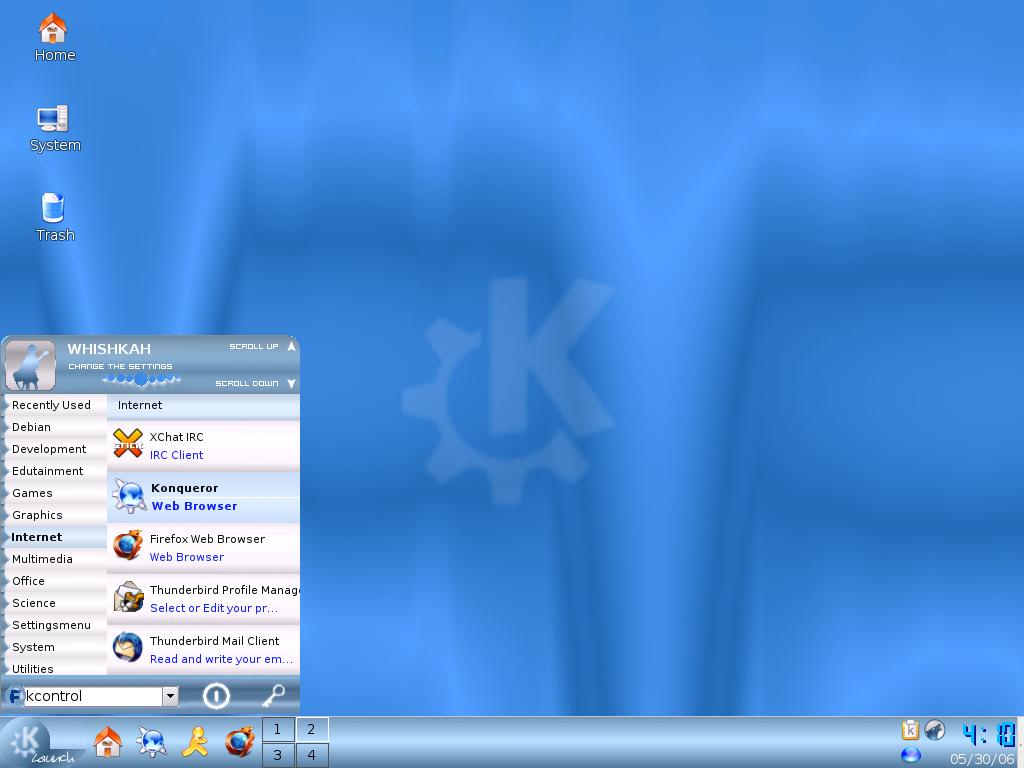Click the yellow running-man messenger panel icon

pos(195,743)
